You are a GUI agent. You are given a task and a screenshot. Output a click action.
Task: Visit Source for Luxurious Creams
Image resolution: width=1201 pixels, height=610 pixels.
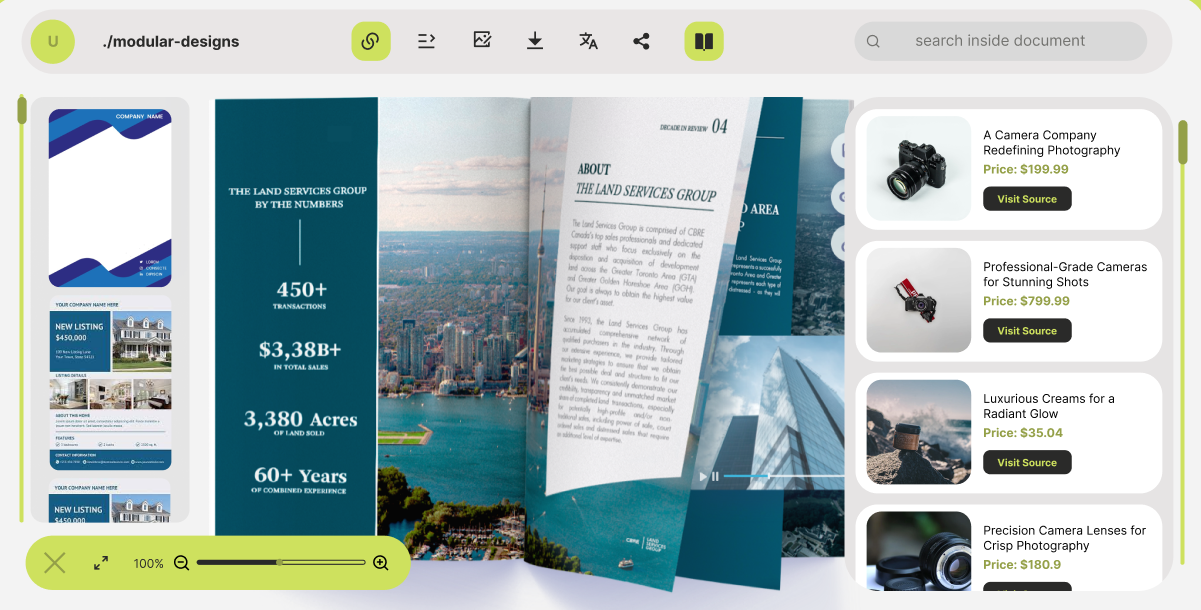pos(1027,463)
